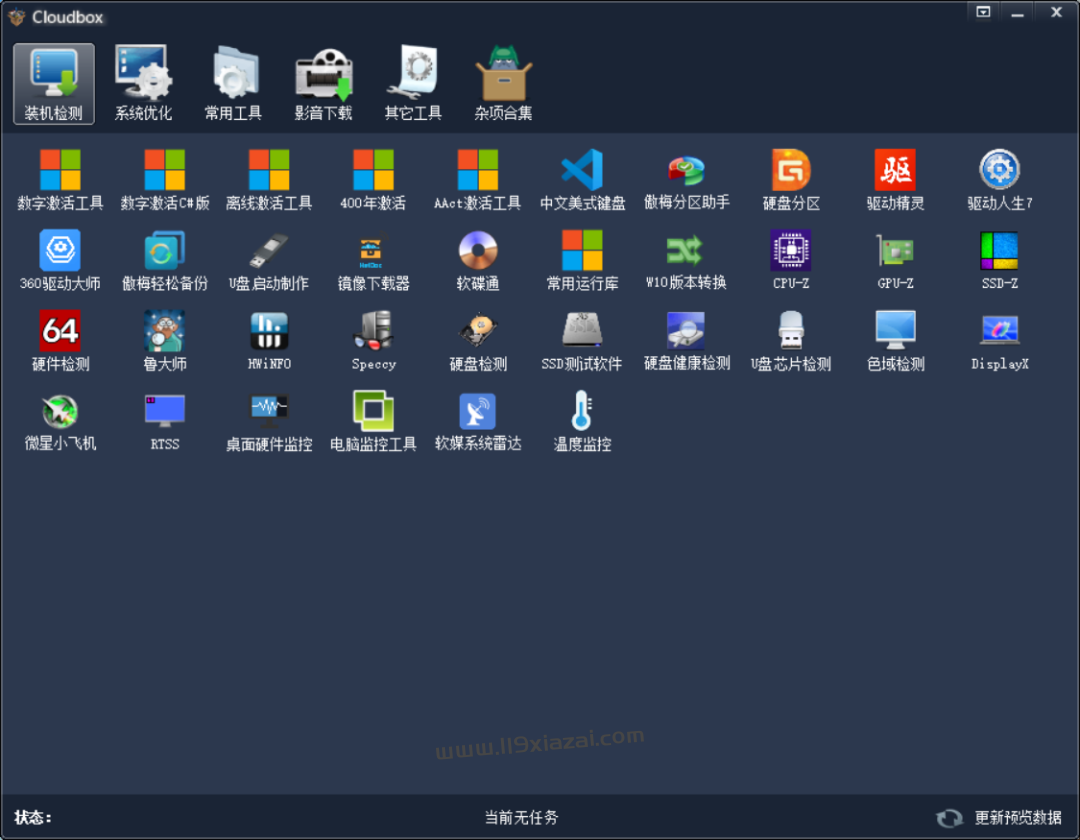
Task: Click the 离线激活工具 icon
Action: [269, 180]
